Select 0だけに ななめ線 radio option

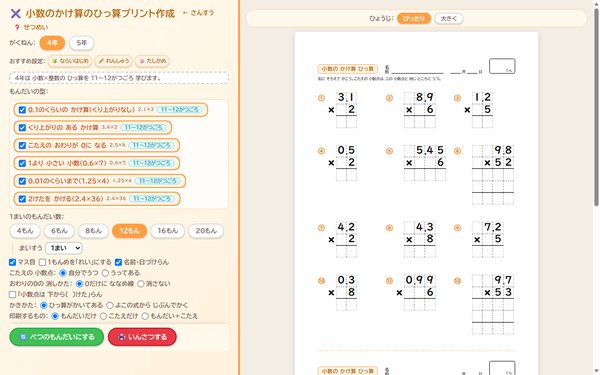point(80,284)
